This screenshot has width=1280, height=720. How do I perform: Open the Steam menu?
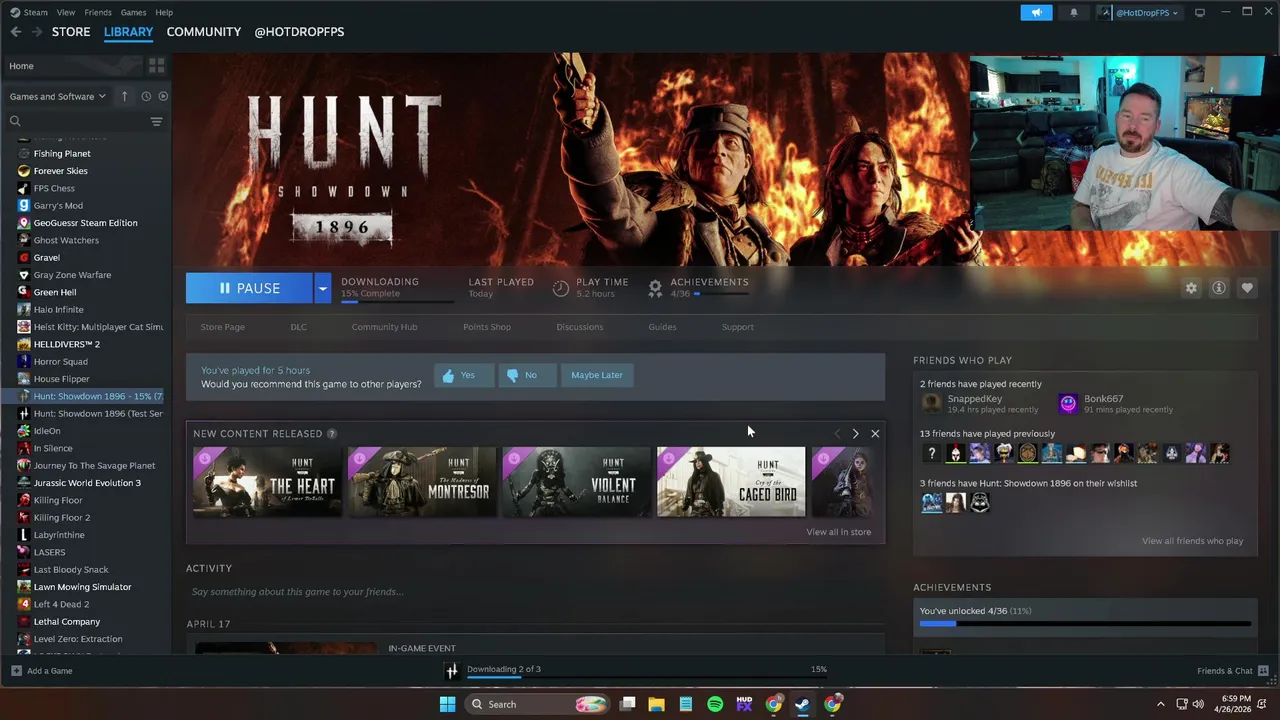tap(29, 12)
